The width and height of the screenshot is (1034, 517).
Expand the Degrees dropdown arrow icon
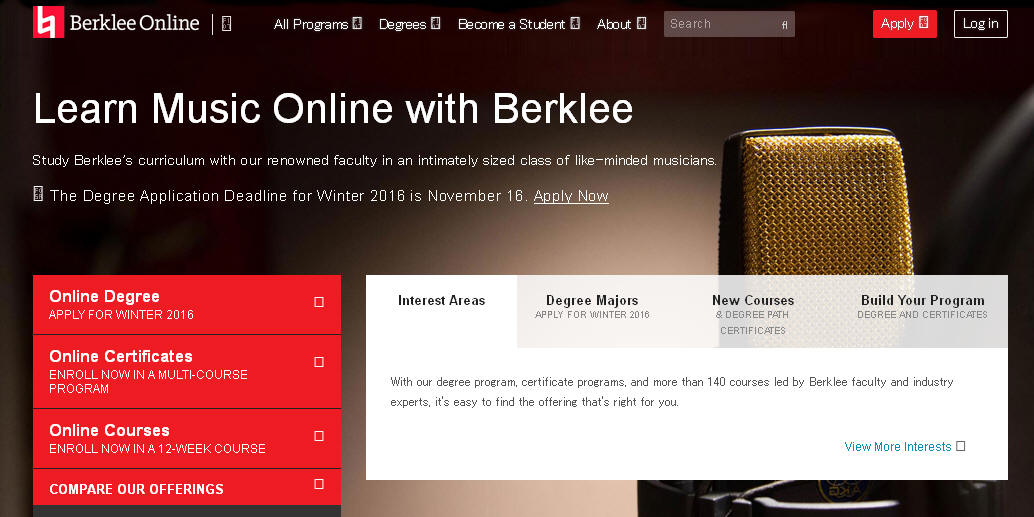435,24
